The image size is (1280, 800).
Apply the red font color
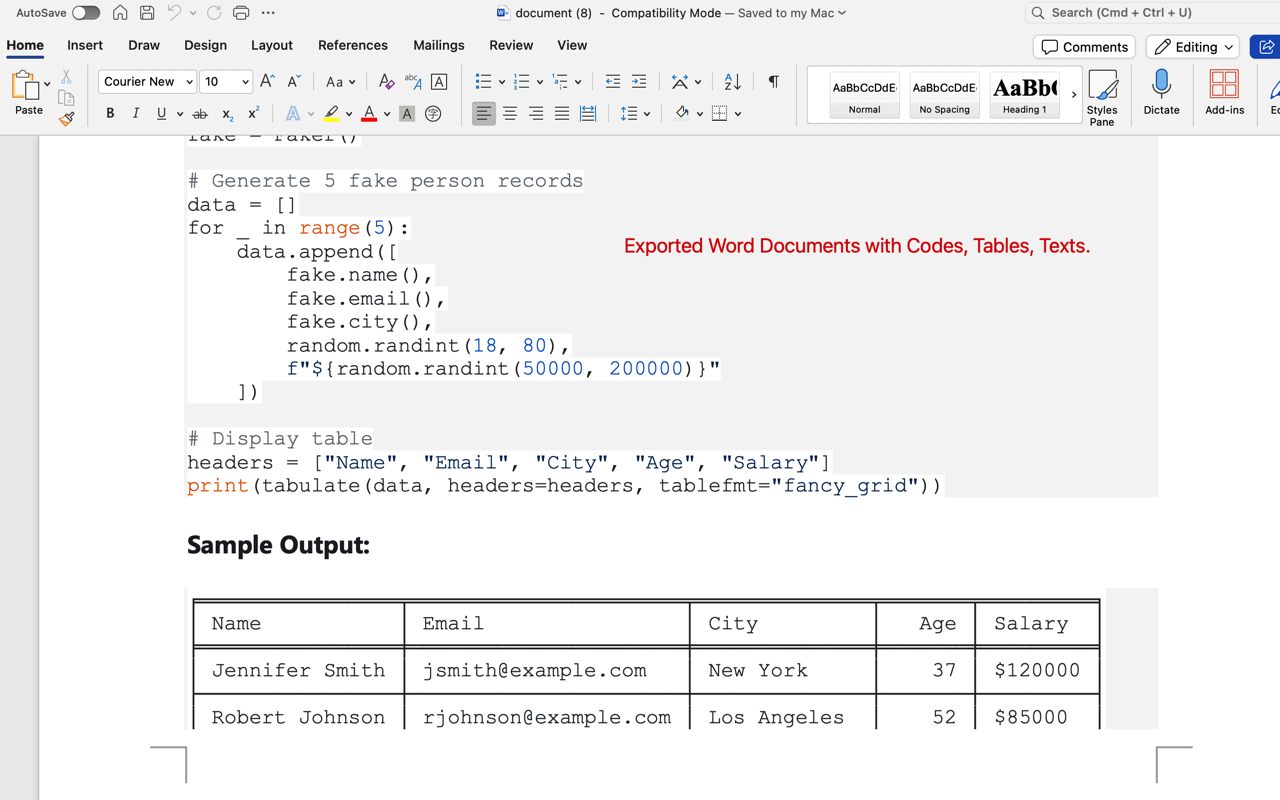[x=369, y=114]
